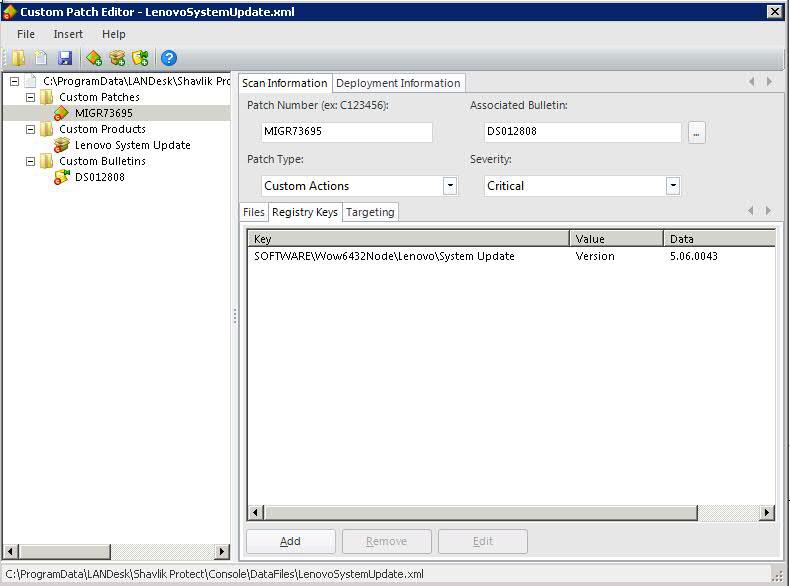This screenshot has width=790, height=586.
Task: Click the Key column header
Action: [x=409, y=238]
